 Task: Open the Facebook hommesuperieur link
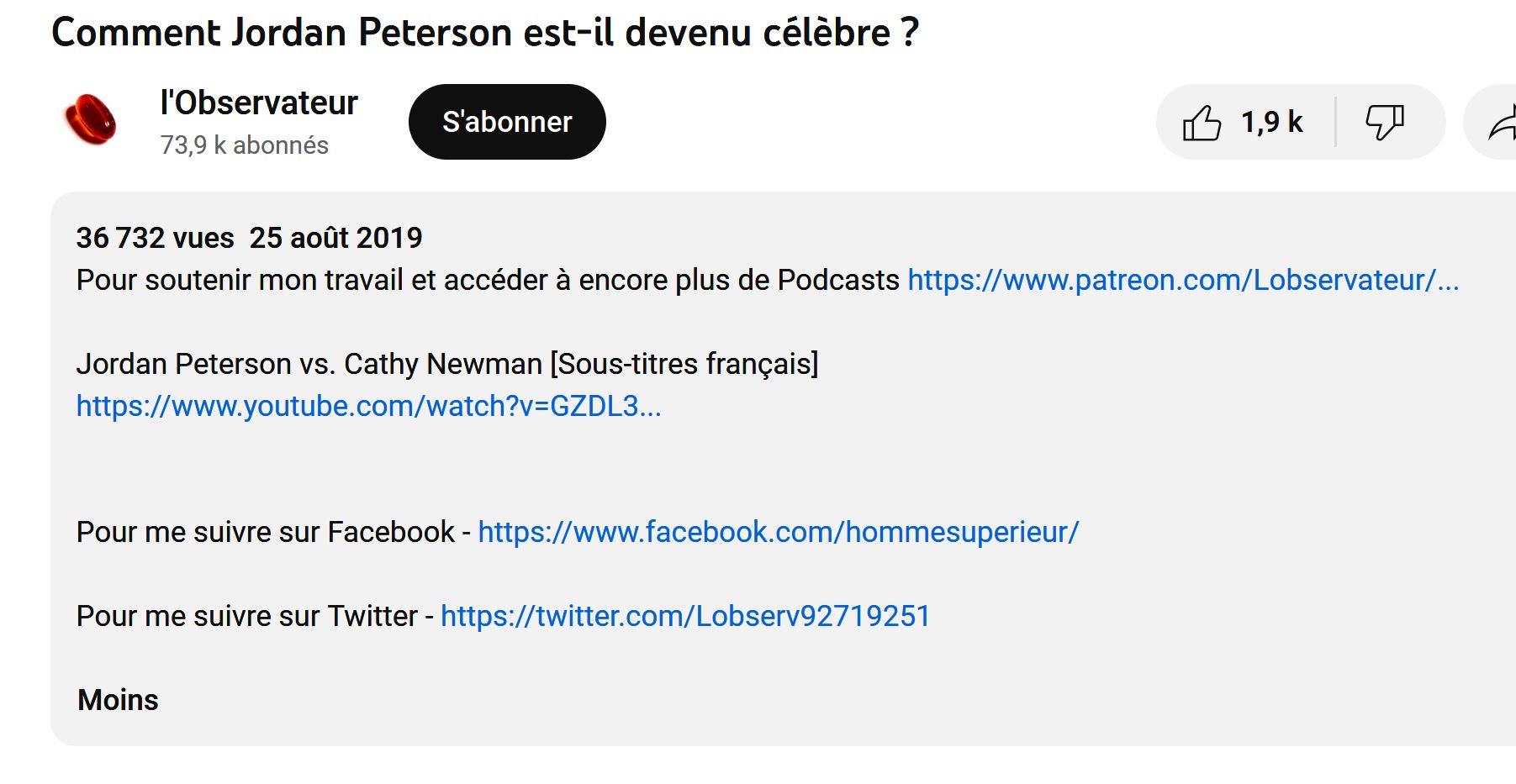778,532
